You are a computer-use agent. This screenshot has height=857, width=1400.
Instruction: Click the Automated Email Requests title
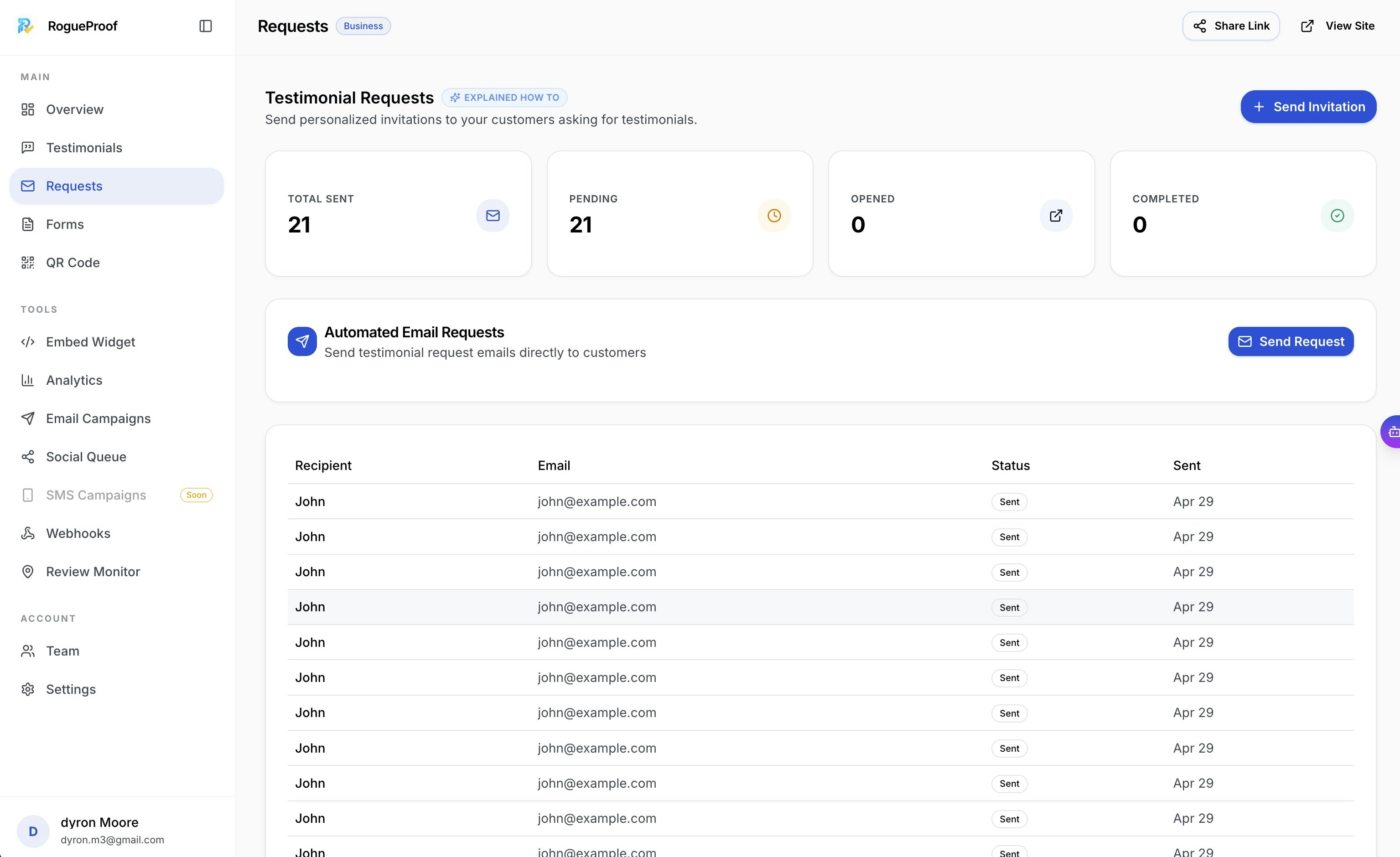(414, 332)
